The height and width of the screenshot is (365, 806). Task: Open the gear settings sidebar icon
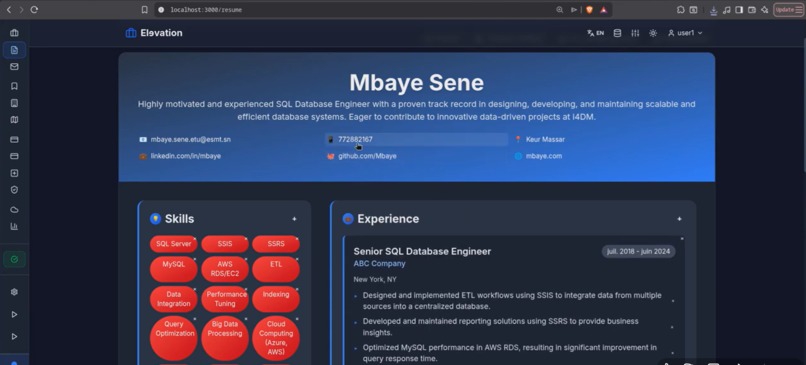click(x=14, y=291)
